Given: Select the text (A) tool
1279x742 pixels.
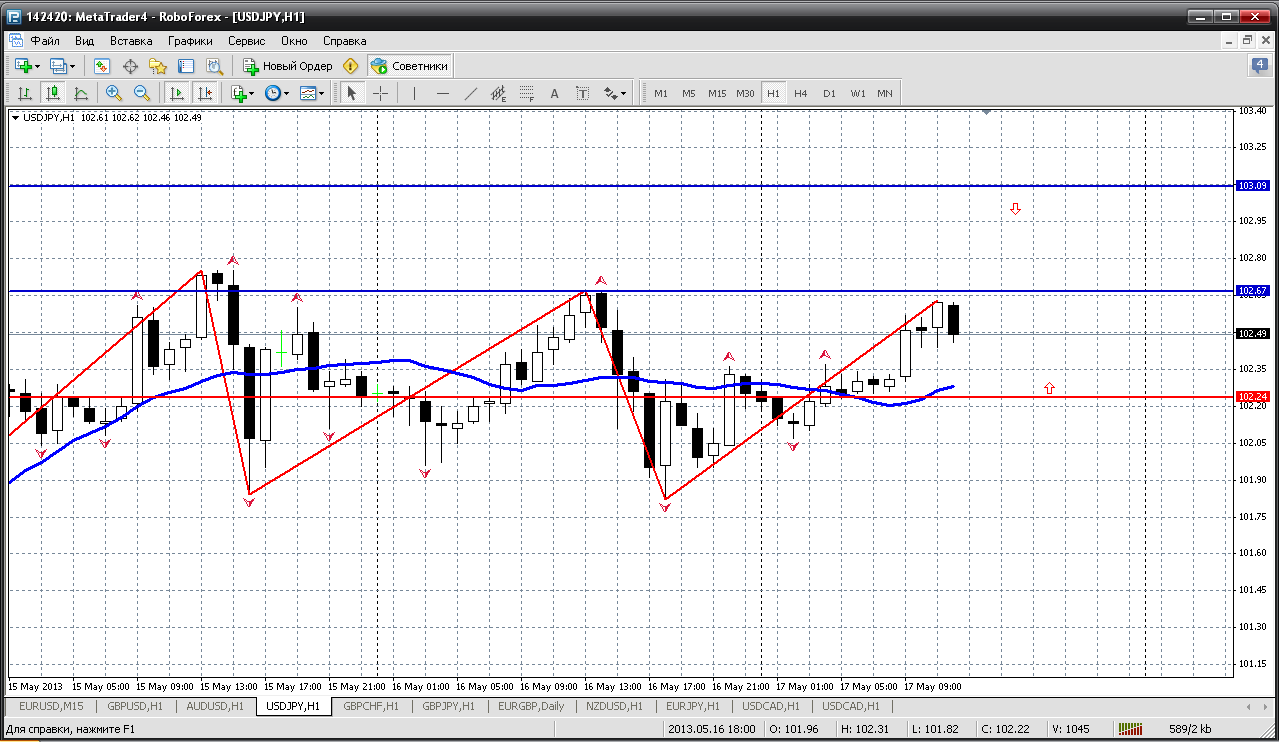Looking at the screenshot, I should click(x=555, y=93).
